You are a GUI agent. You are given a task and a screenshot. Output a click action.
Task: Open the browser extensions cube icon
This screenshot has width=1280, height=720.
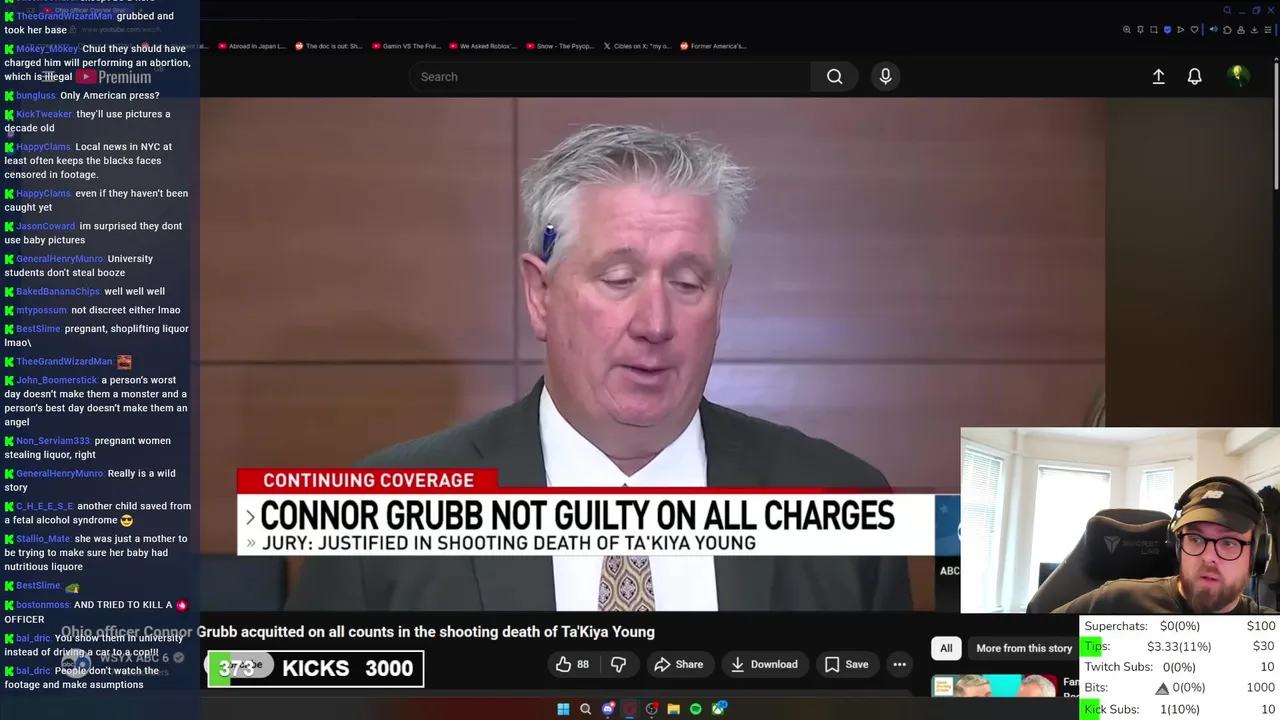click(1227, 30)
